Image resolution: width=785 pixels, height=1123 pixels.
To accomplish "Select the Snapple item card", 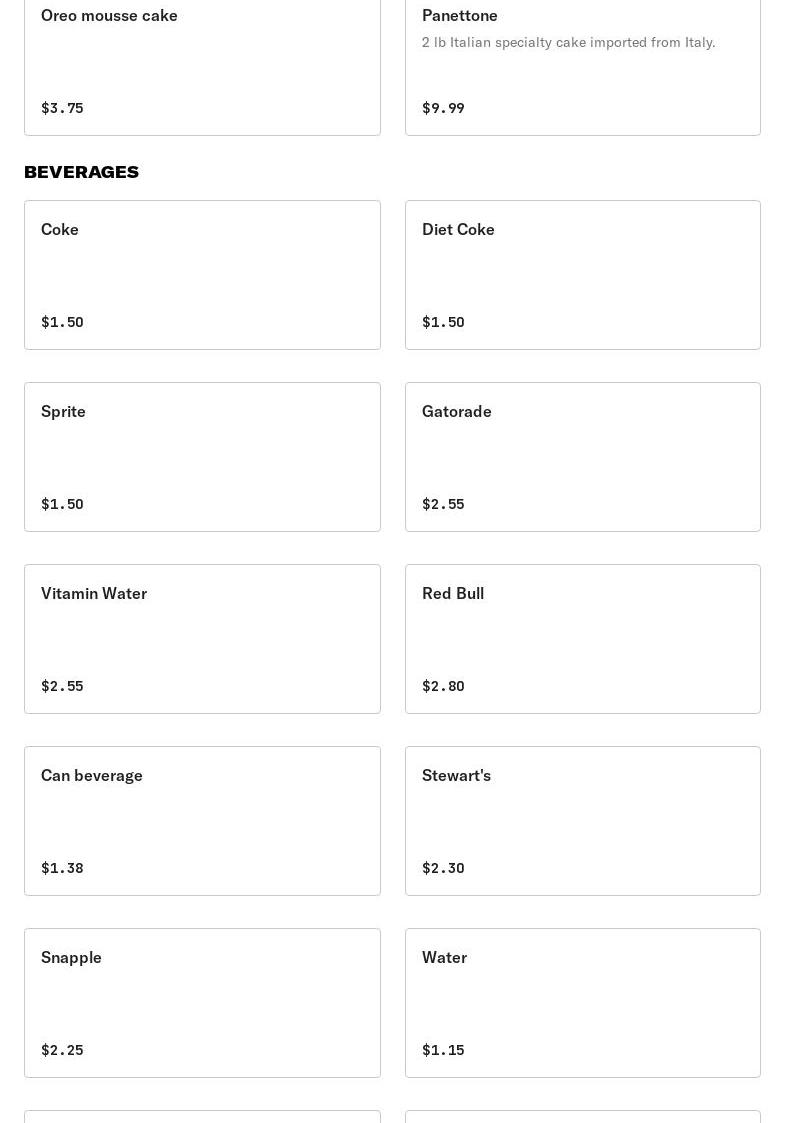I will point(202,1002).
